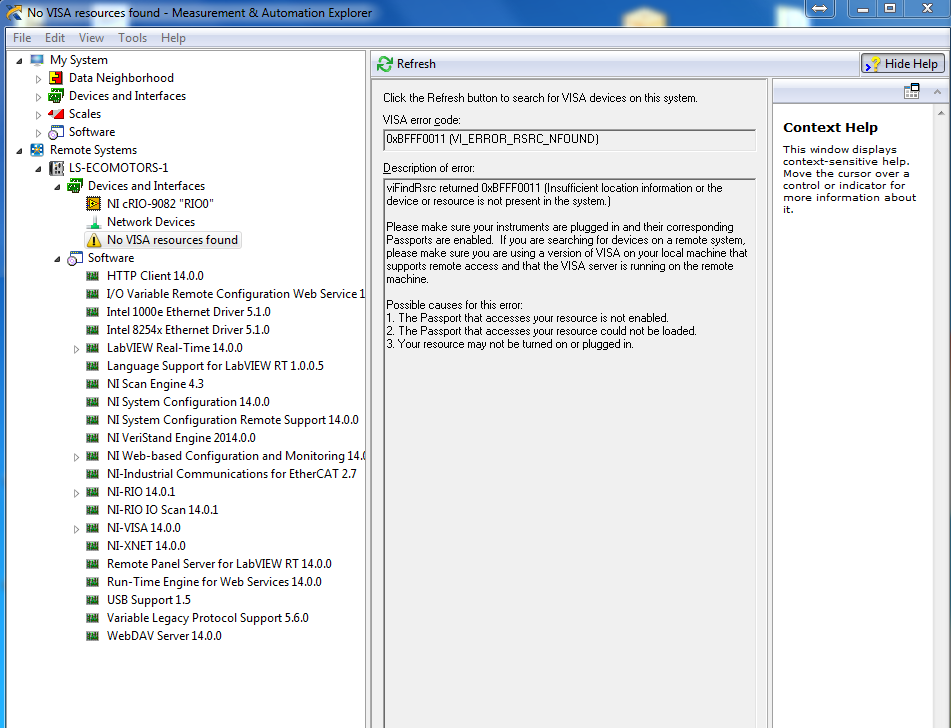
Task: Collapse the LS-ECOMOTORS-1 node
Action: (38, 169)
